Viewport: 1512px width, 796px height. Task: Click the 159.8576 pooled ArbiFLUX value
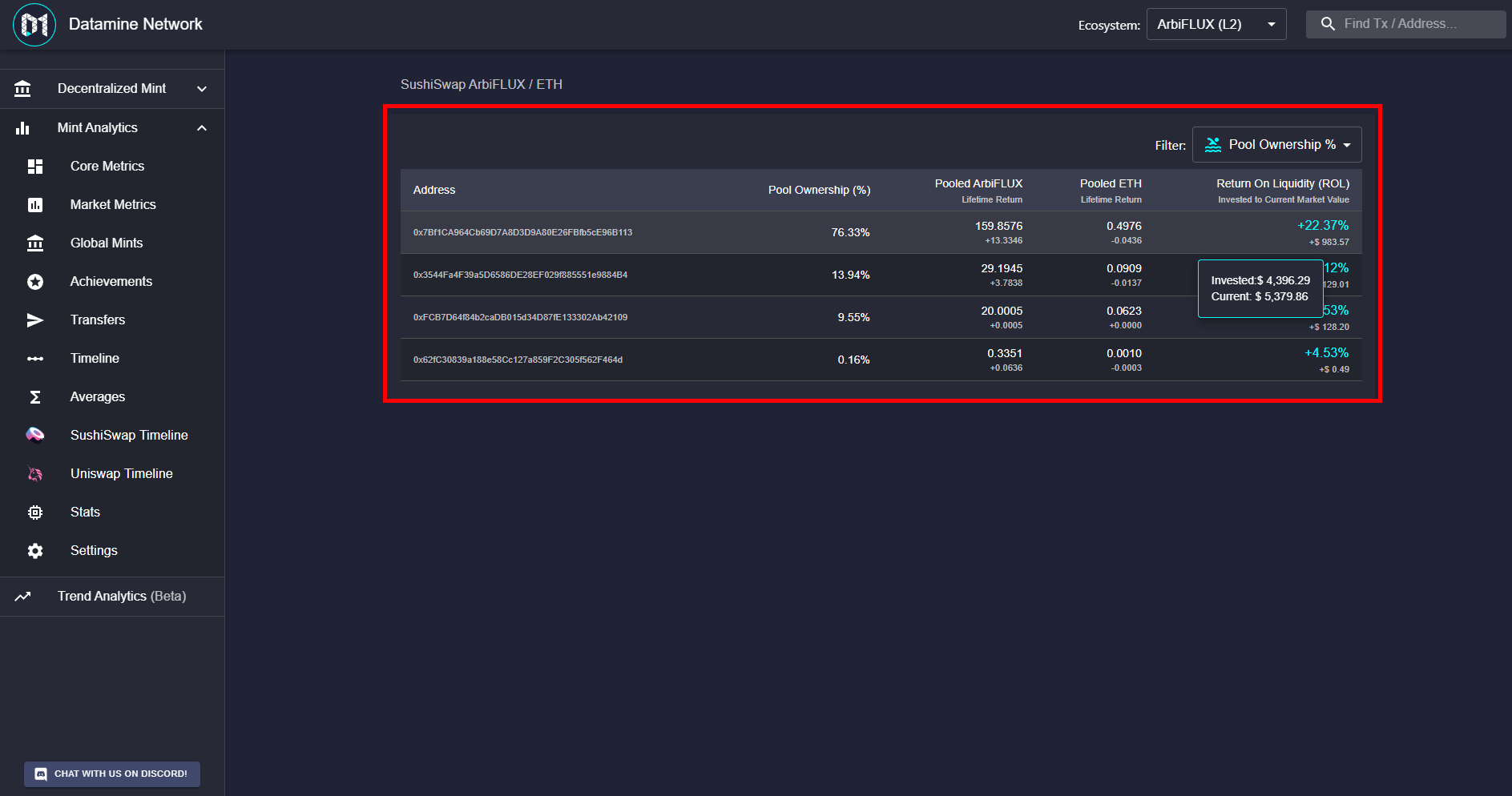click(998, 227)
